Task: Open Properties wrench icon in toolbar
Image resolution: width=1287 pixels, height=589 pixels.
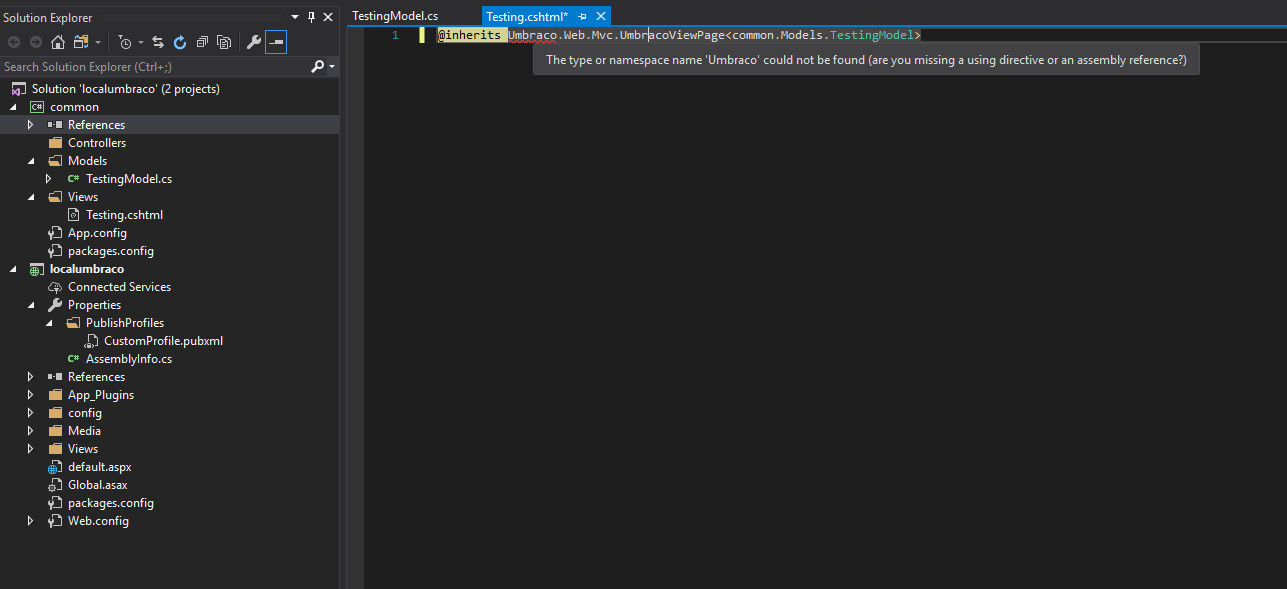Action: click(x=254, y=42)
